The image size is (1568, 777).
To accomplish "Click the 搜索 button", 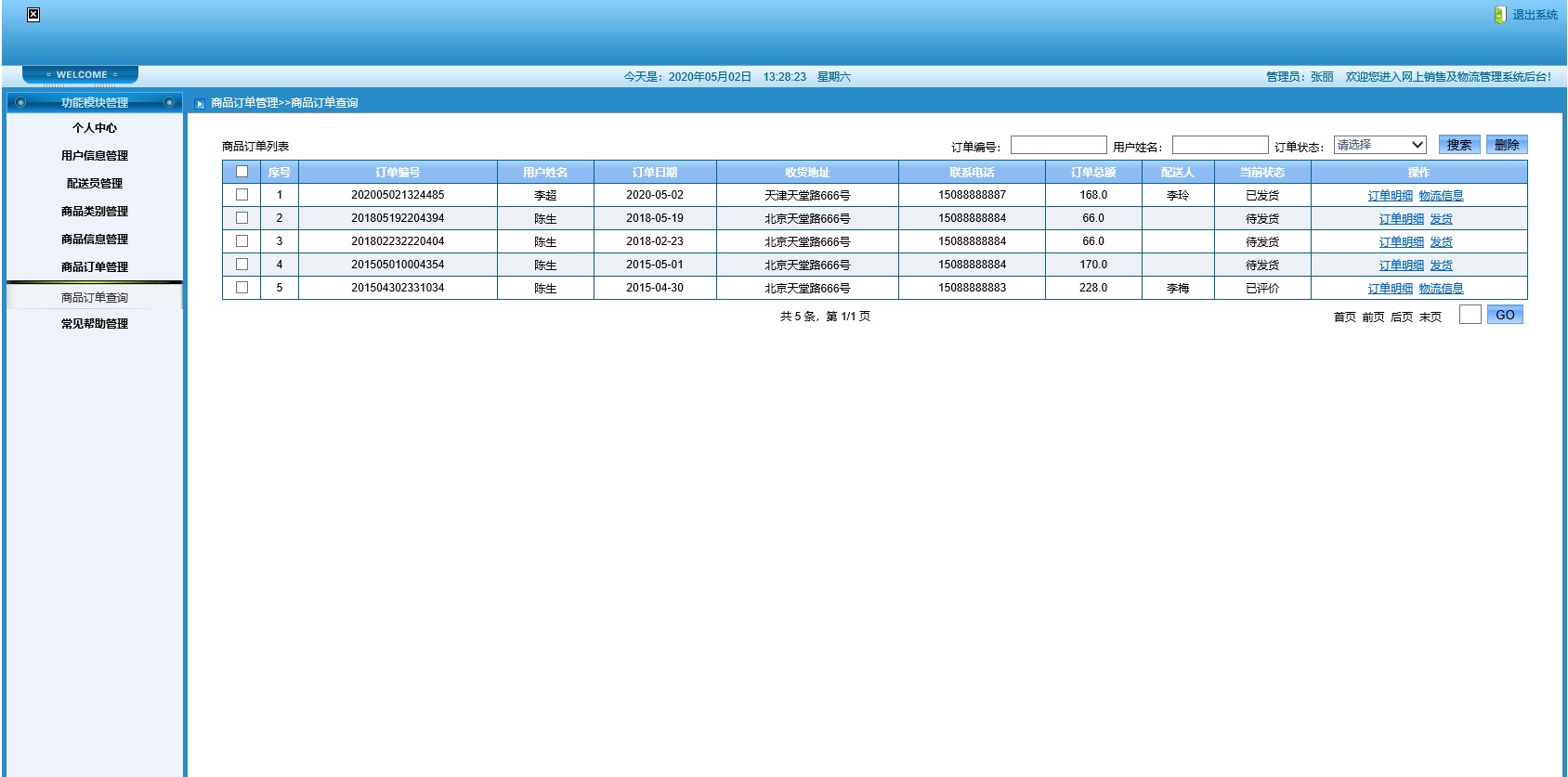I will pyautogui.click(x=1458, y=145).
